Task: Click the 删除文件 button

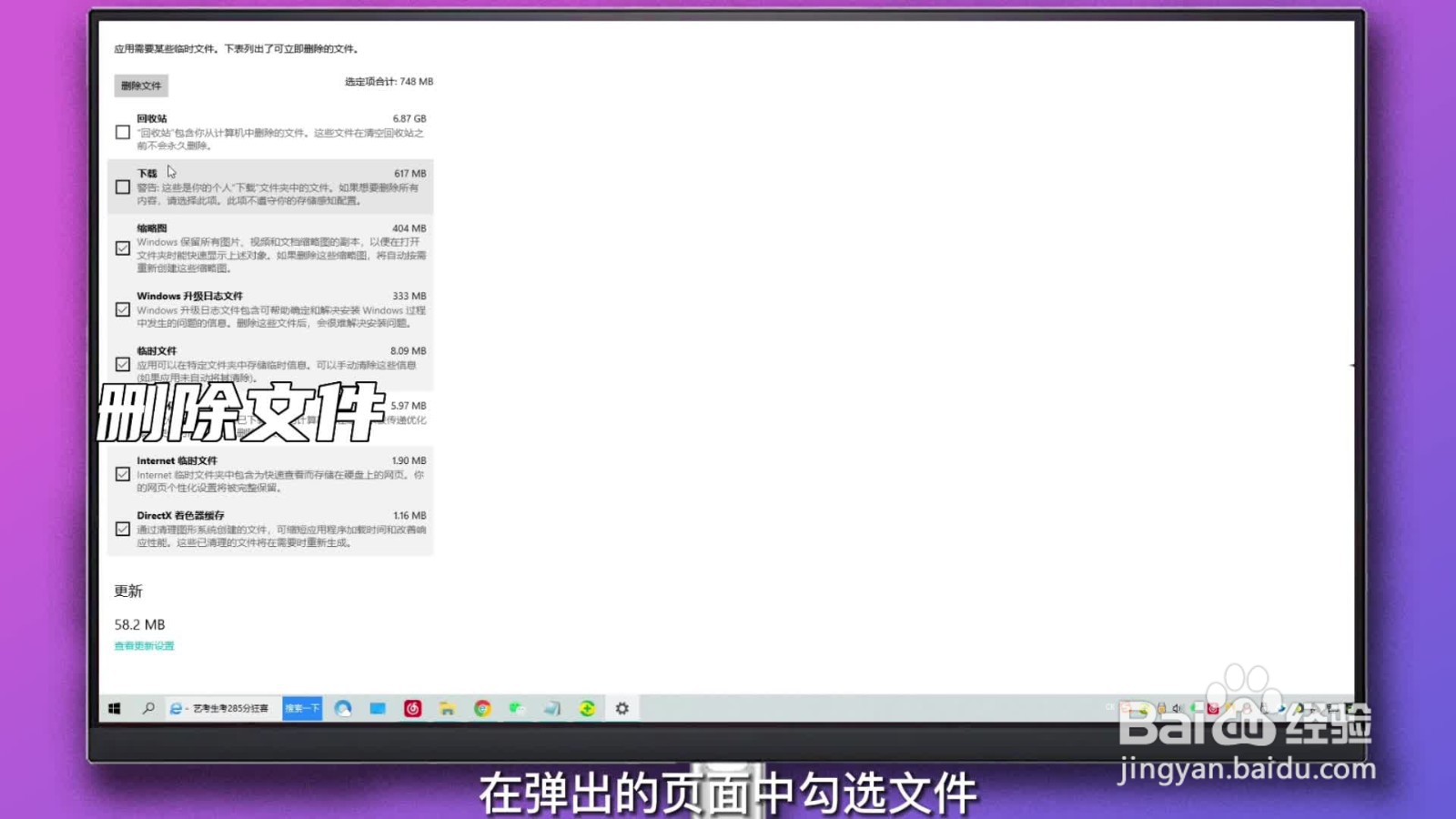Action: (143, 85)
